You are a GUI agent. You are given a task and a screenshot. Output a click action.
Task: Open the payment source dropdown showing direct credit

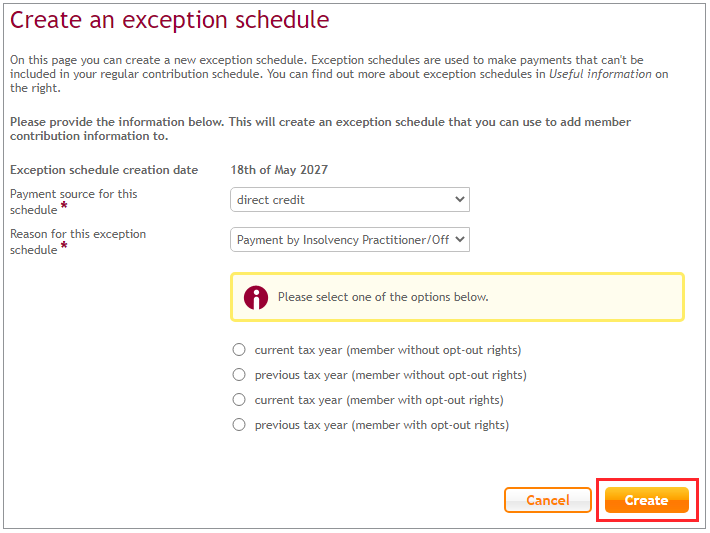click(x=350, y=199)
